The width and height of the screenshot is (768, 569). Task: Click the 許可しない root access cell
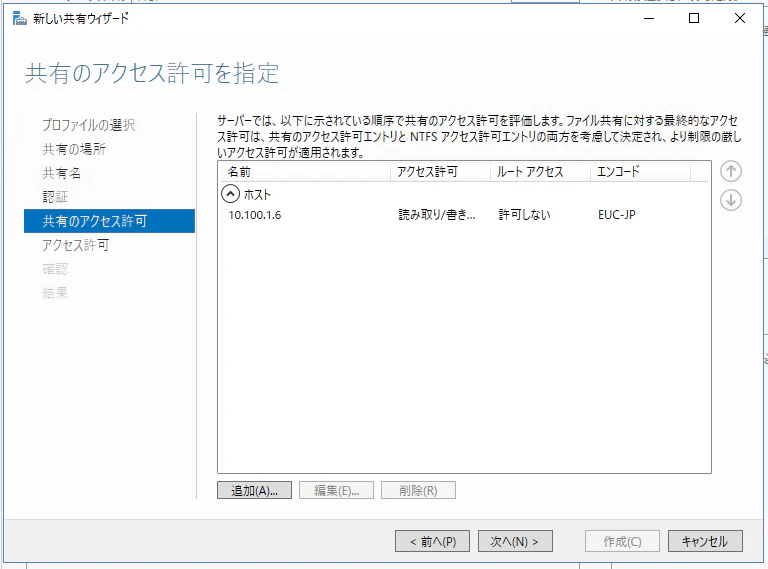pyautogui.click(x=525, y=214)
